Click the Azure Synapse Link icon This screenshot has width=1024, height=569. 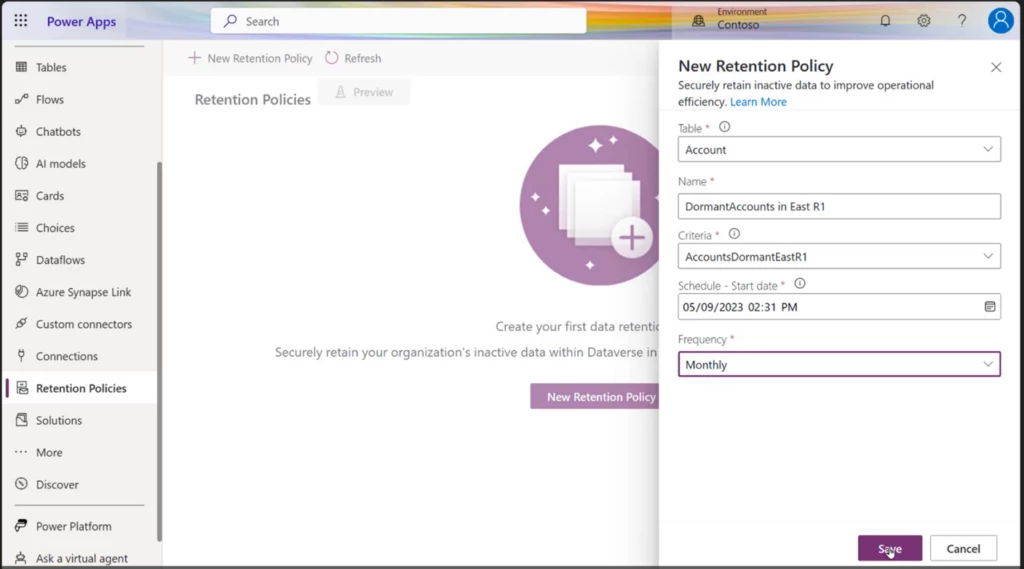[x=22, y=291]
